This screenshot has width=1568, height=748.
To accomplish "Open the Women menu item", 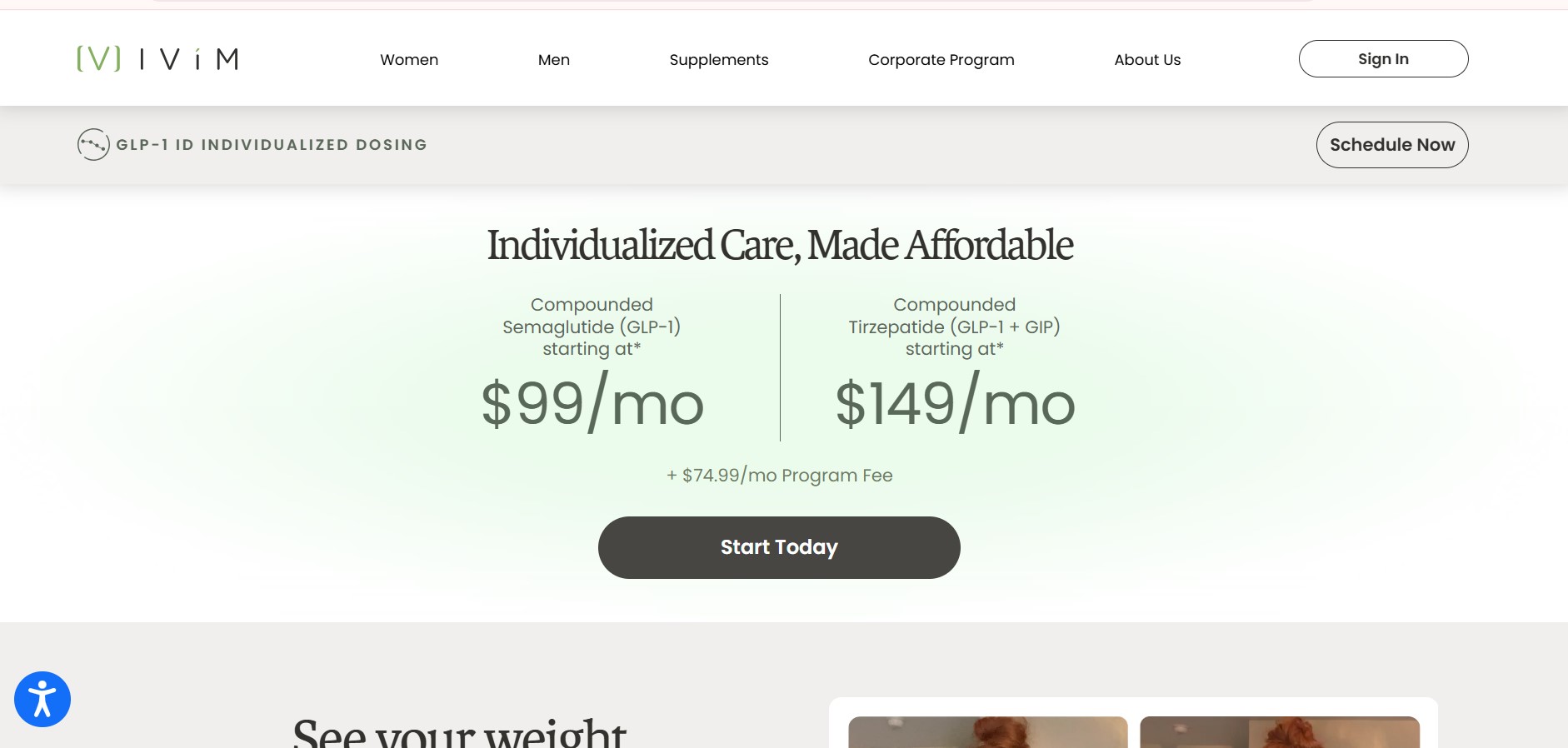I will (409, 60).
